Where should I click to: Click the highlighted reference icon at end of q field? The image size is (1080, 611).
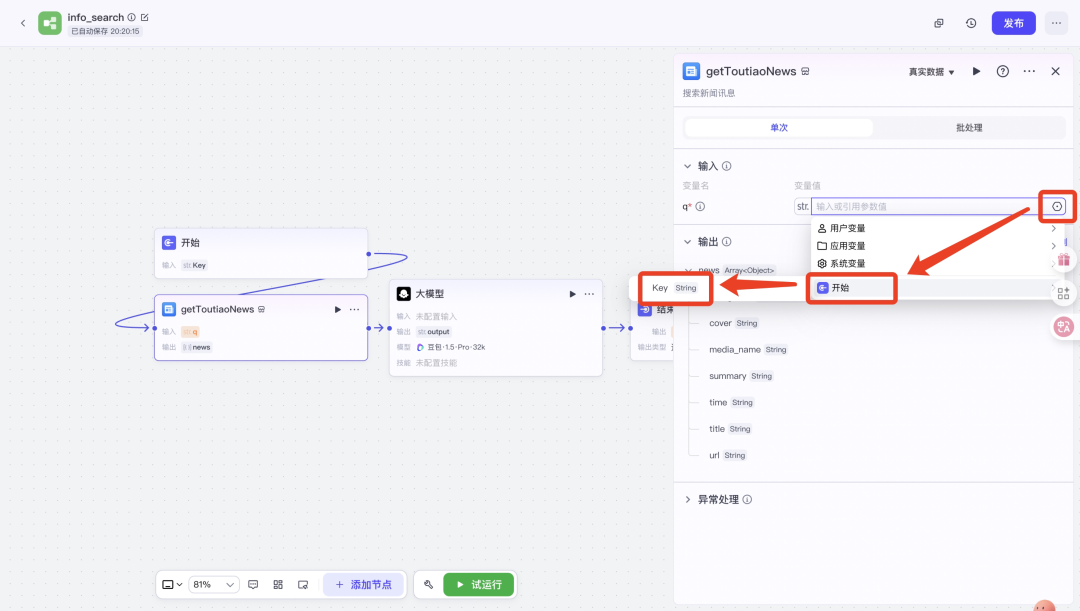[1056, 206]
